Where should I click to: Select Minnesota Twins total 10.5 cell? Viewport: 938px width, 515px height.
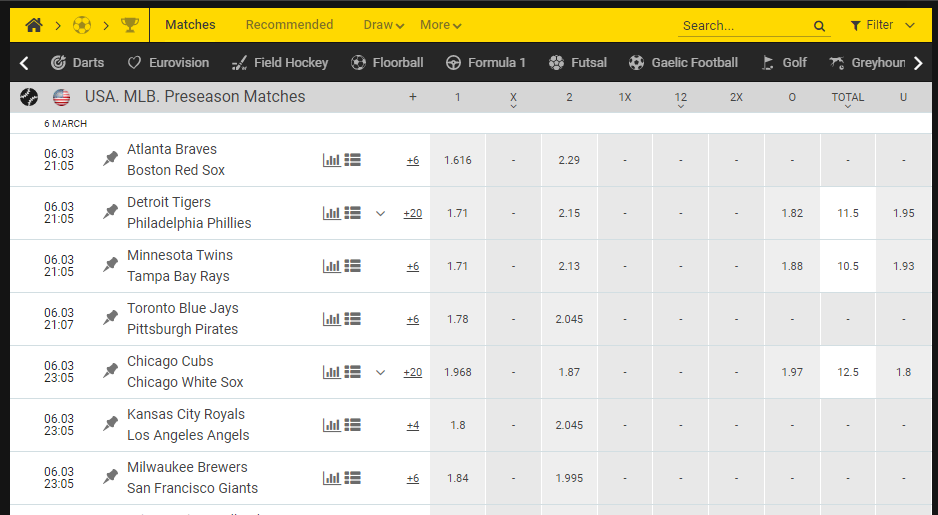[x=848, y=266]
